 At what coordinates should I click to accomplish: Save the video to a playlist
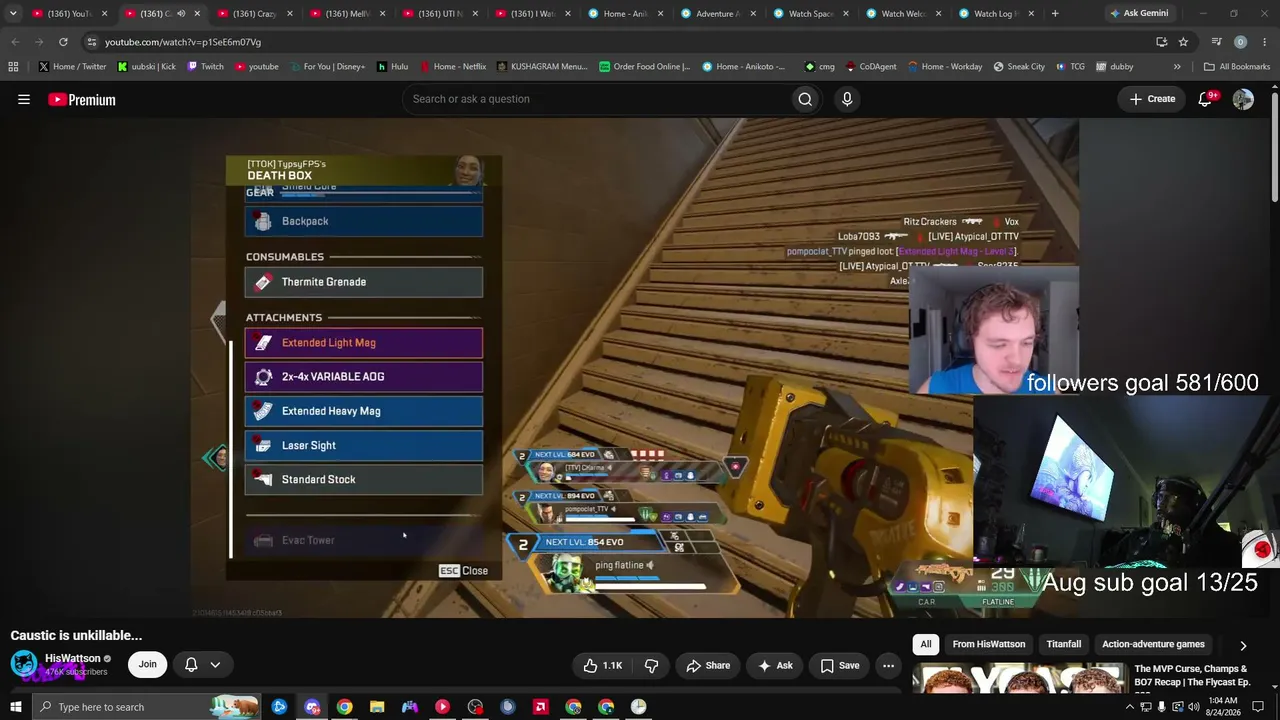[840, 665]
